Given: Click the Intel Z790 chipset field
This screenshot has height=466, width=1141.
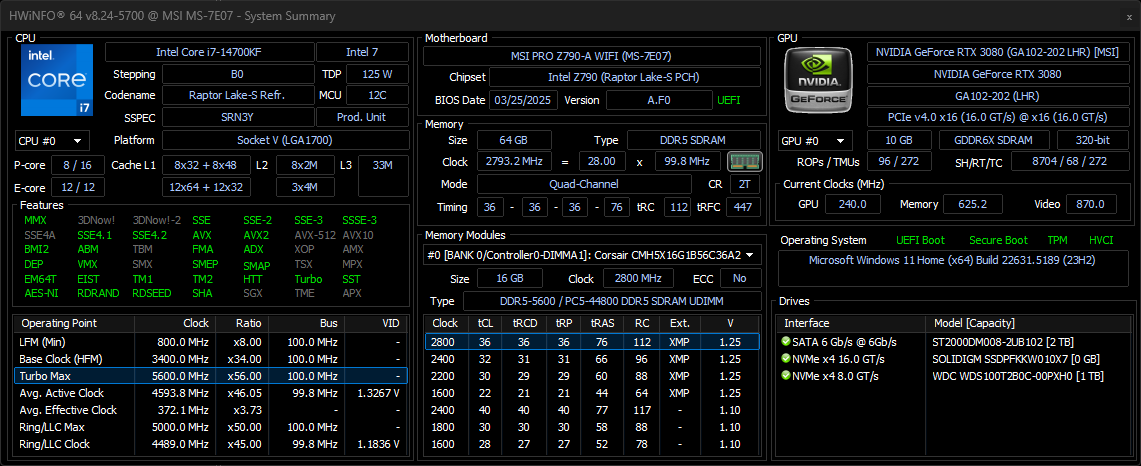Looking at the screenshot, I should click(624, 77).
